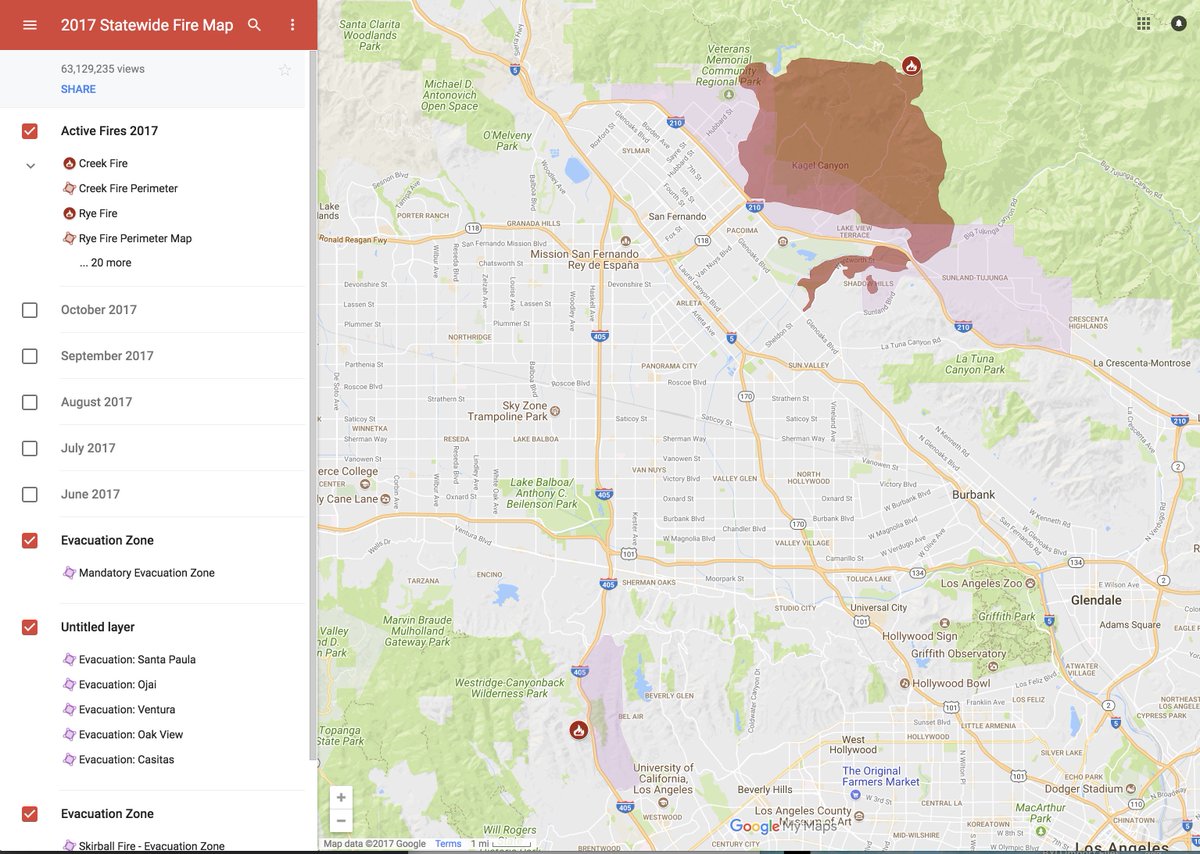Click the Creek Fire marker on the map

pos(911,66)
